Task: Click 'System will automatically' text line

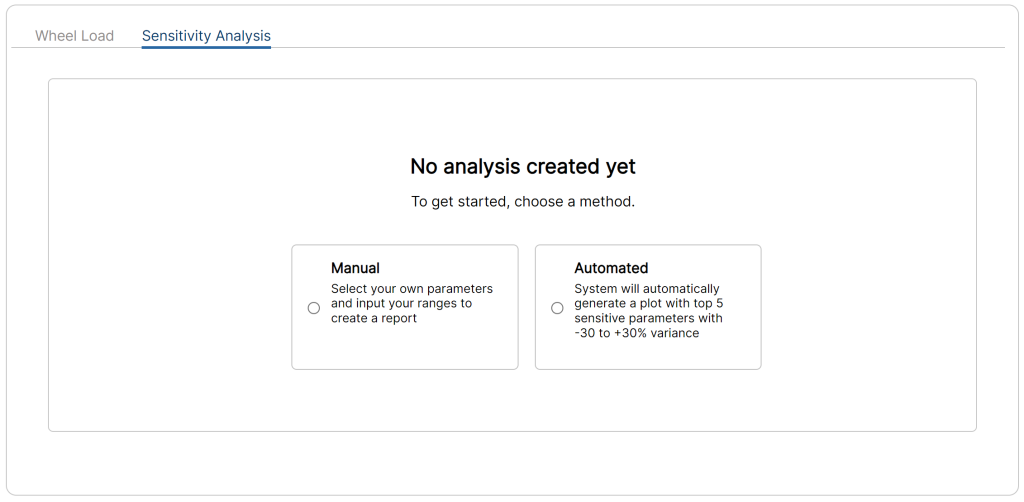Action: coord(647,289)
